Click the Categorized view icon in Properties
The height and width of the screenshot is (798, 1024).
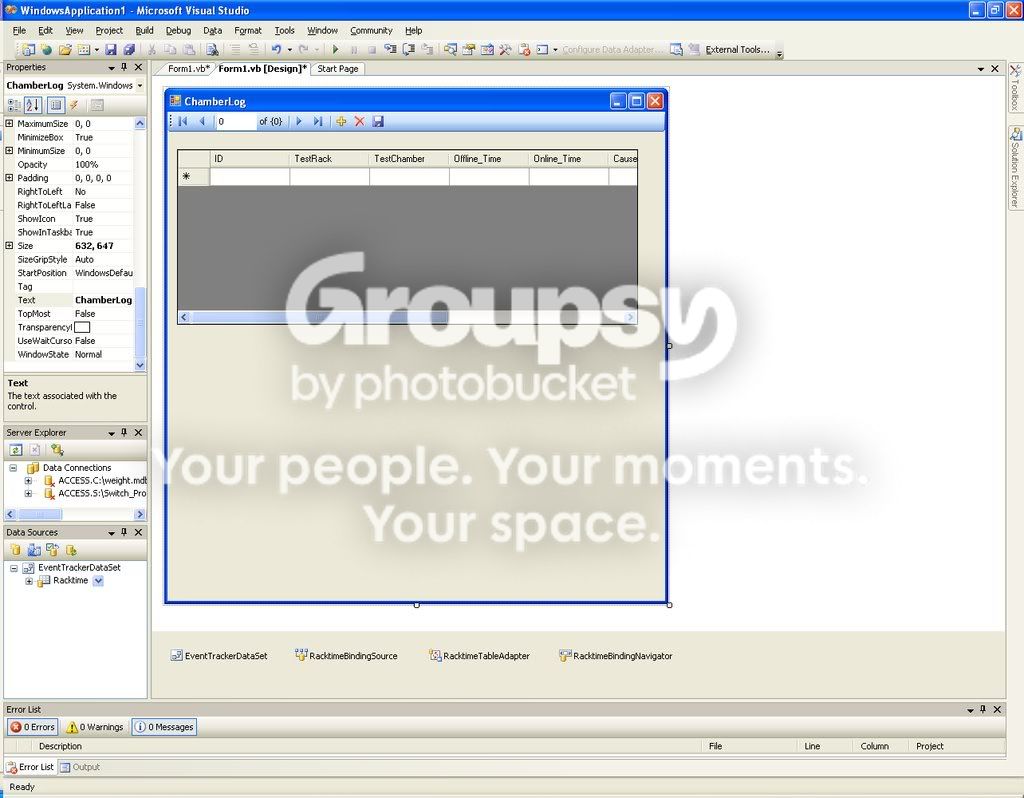(x=14, y=105)
